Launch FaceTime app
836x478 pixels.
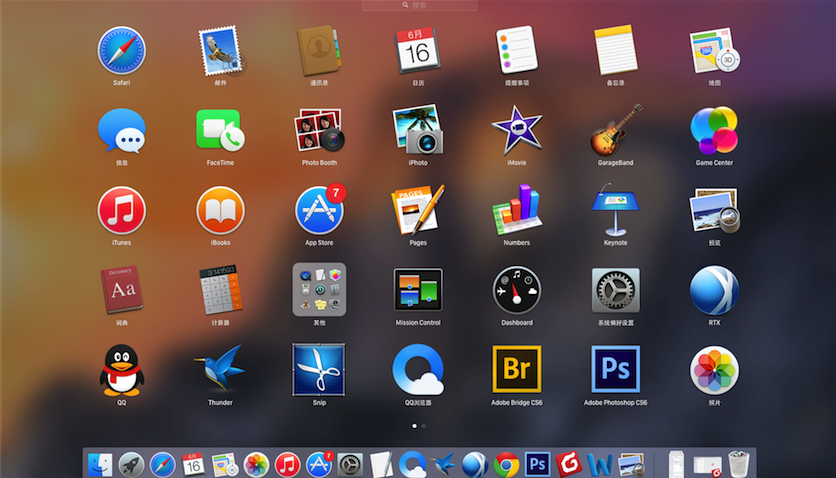(220, 130)
